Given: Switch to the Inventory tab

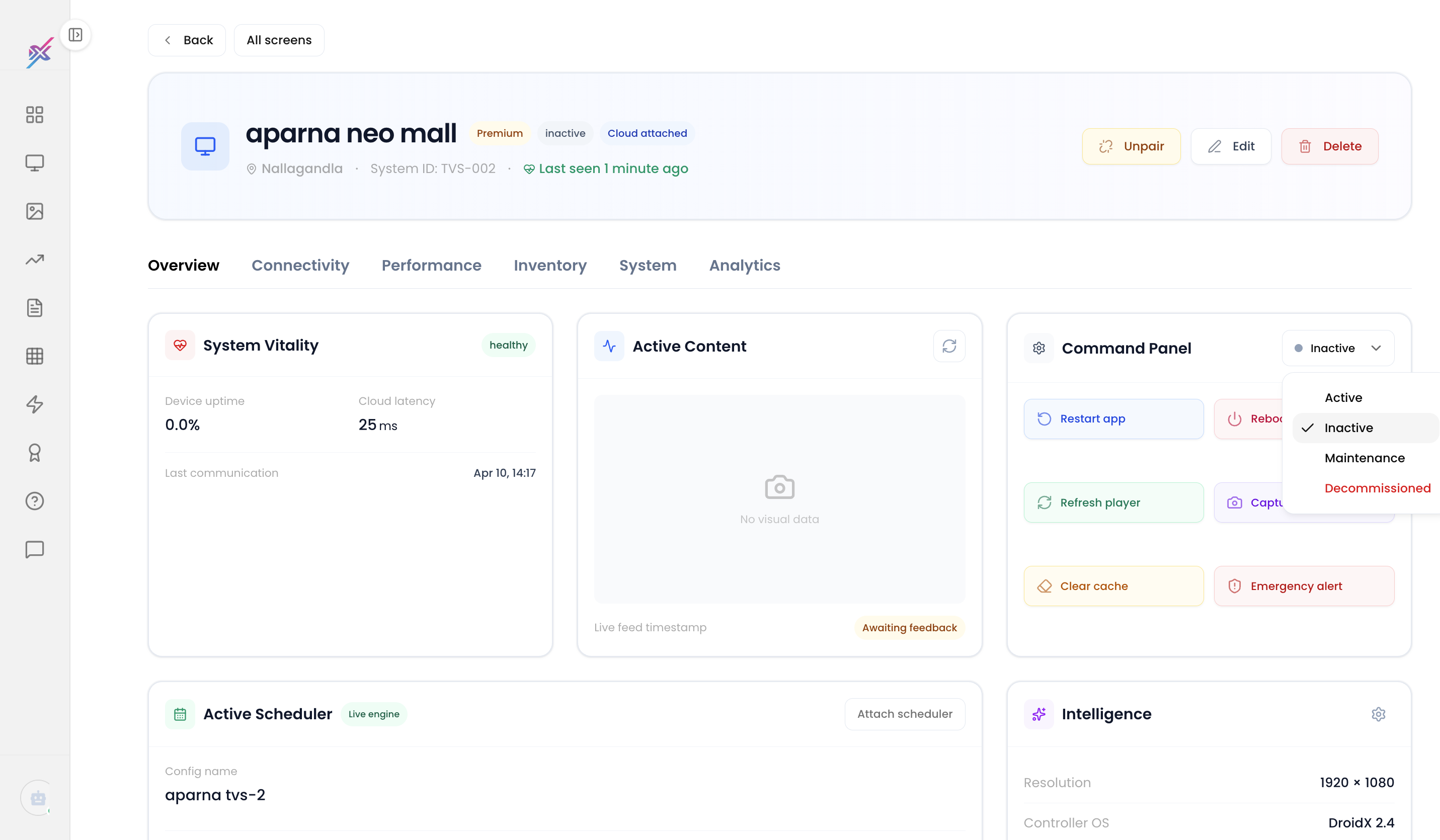Looking at the screenshot, I should (550, 265).
